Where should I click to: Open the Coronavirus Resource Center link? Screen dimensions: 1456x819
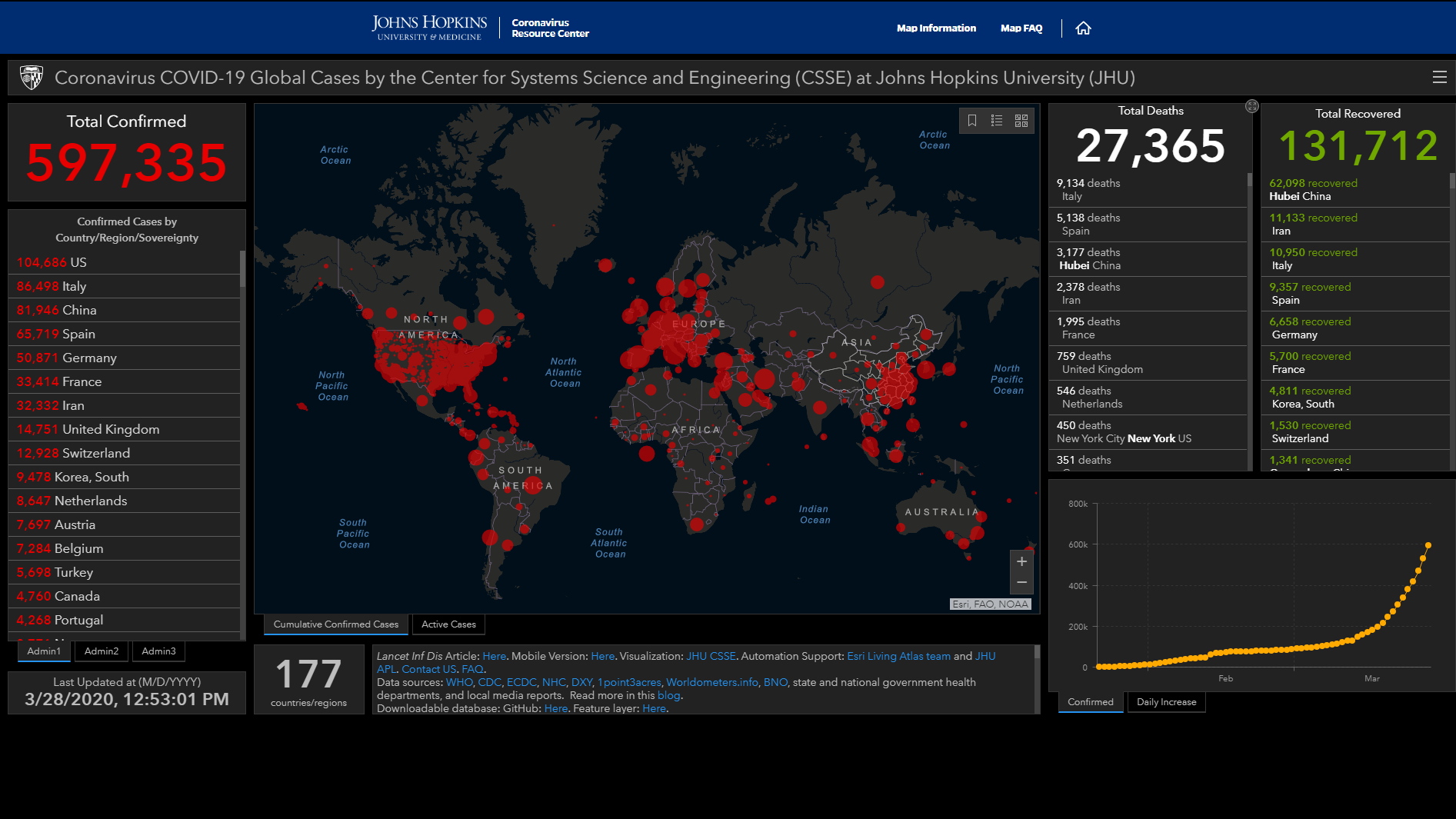550,28
